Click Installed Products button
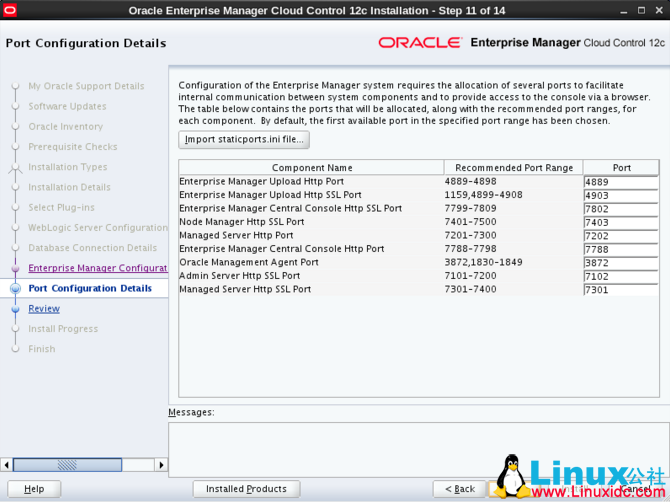The height and width of the screenshot is (502, 670). 246,489
